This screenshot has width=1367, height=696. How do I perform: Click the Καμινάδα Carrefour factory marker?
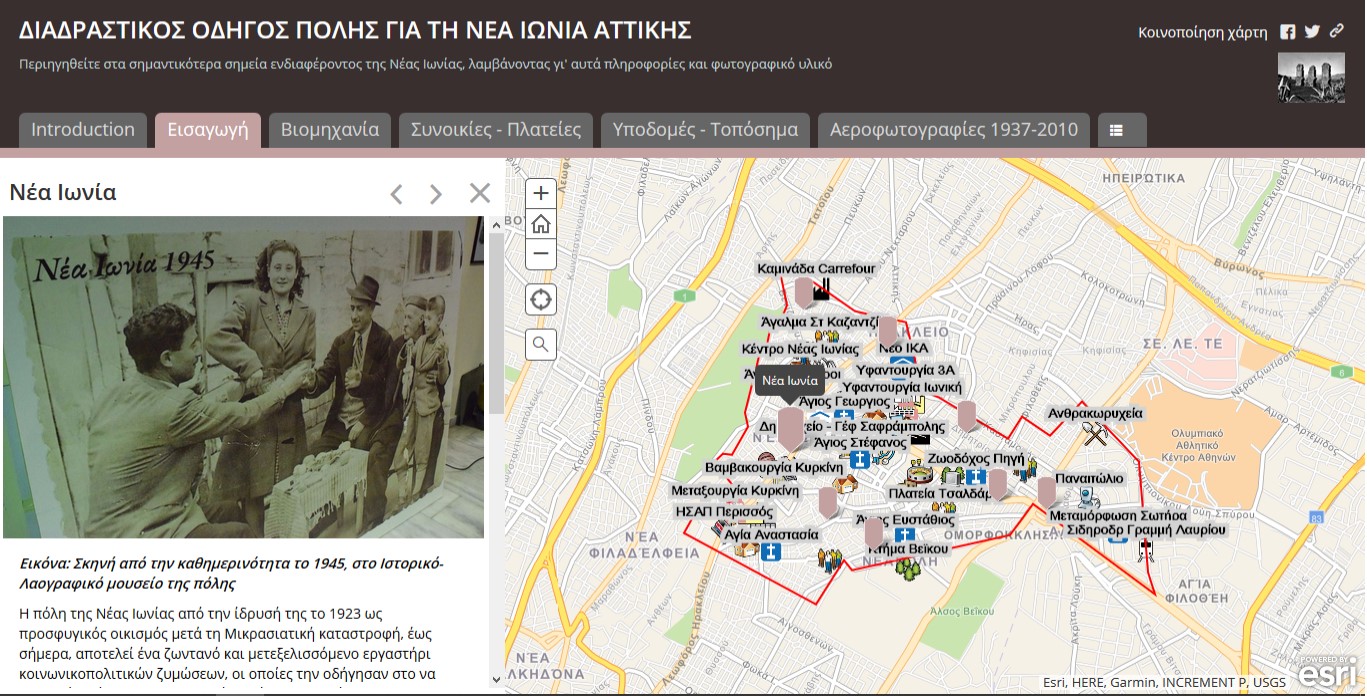(822, 291)
